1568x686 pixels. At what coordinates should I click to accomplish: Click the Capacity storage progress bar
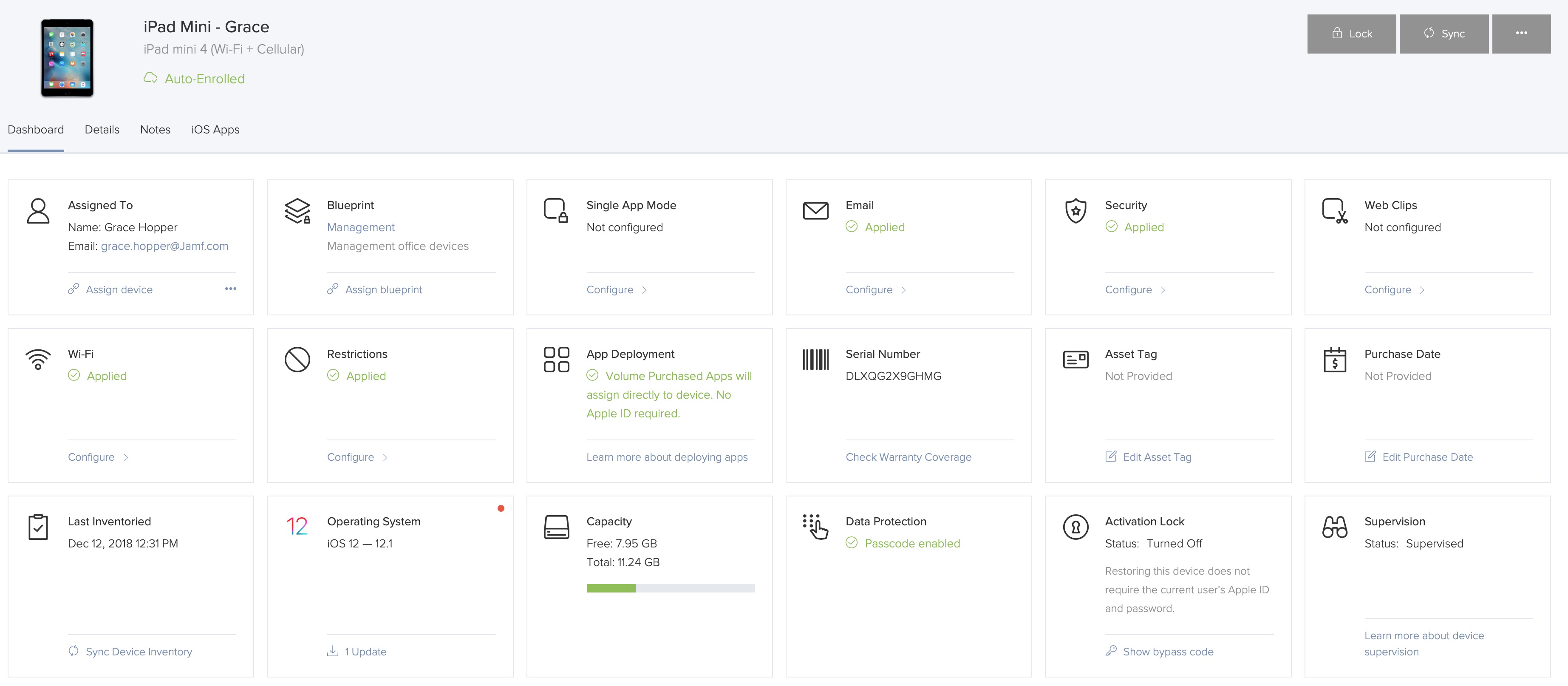point(670,588)
